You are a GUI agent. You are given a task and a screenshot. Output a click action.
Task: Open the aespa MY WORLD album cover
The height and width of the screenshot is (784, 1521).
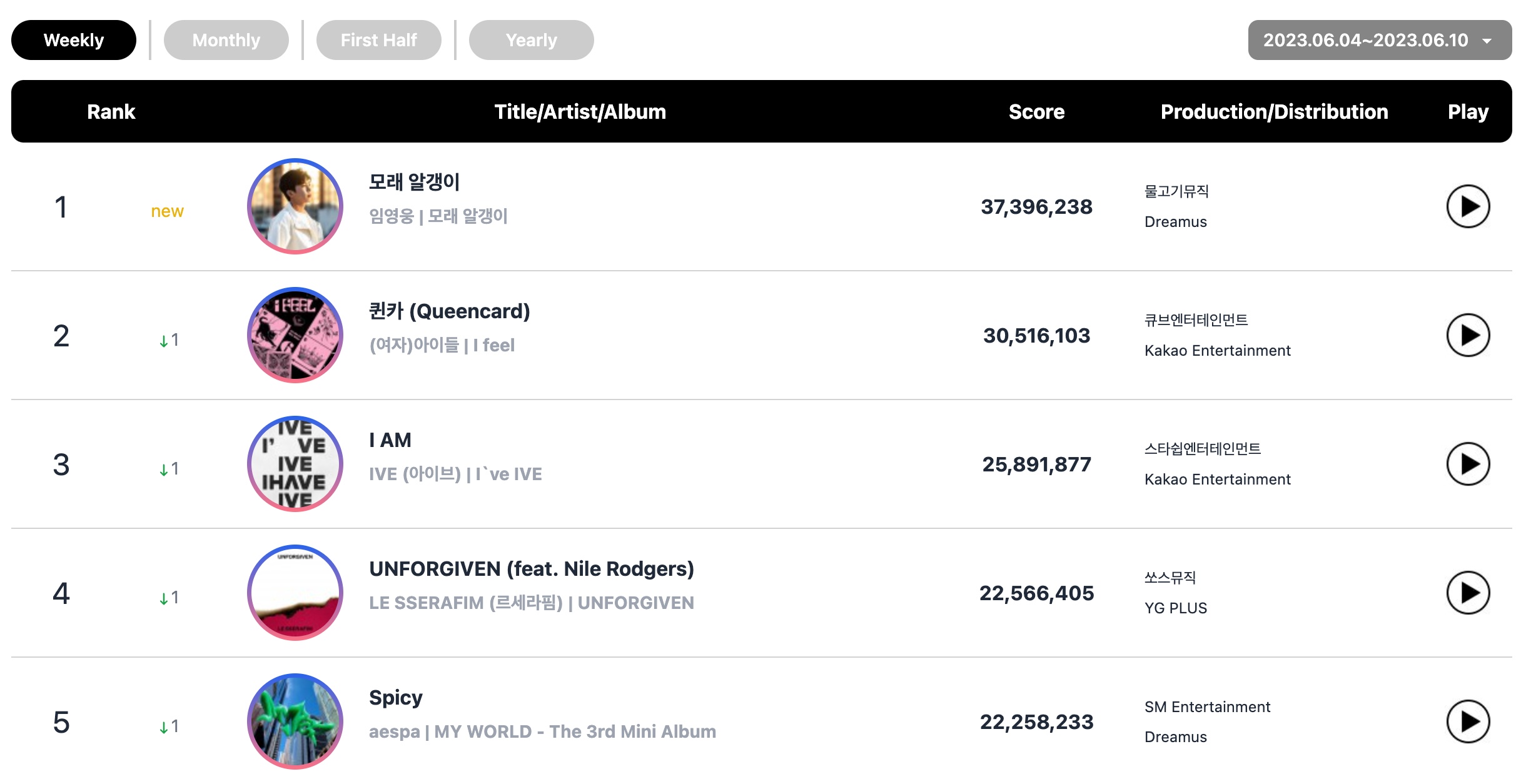(x=295, y=721)
